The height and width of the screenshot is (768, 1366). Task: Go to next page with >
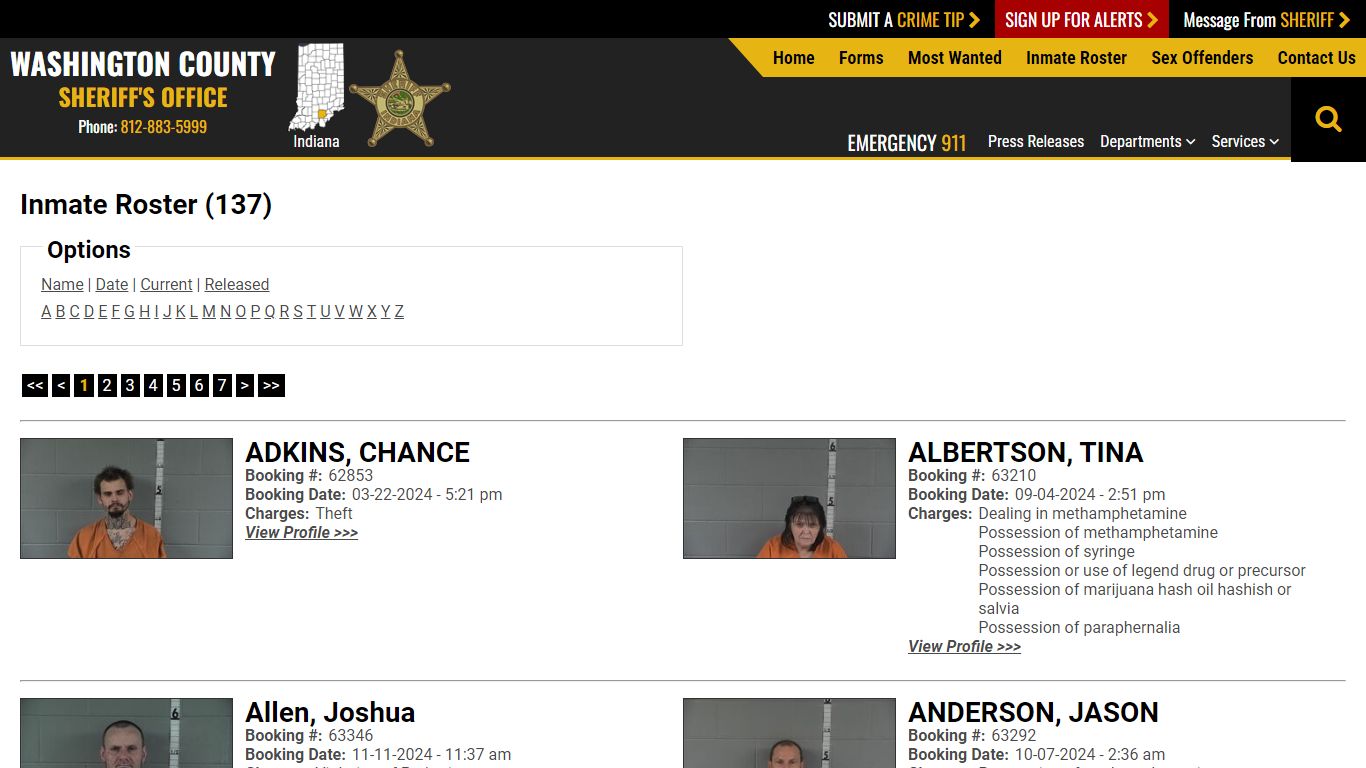(245, 385)
